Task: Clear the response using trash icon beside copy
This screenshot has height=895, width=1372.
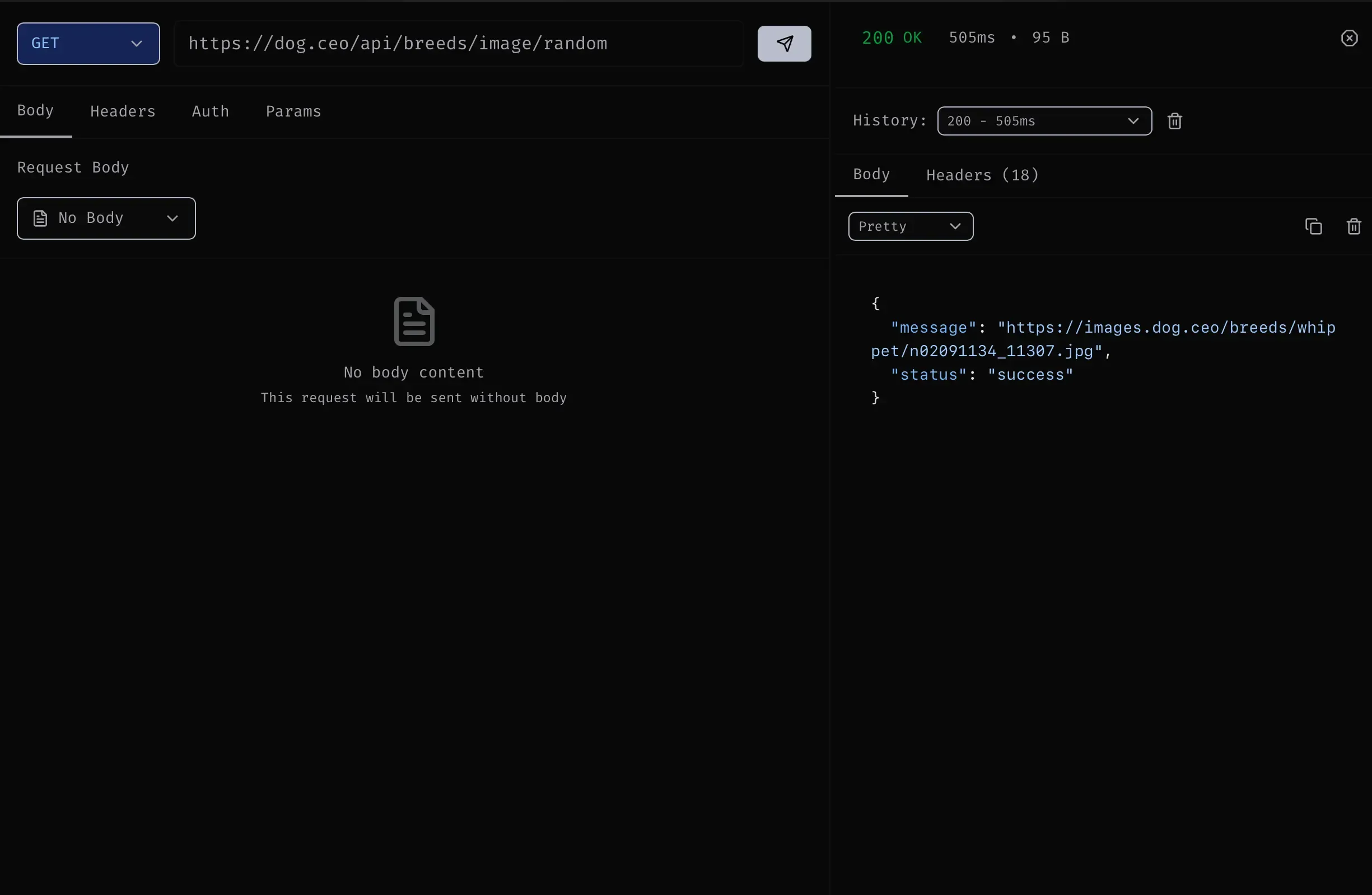Action: [1354, 226]
